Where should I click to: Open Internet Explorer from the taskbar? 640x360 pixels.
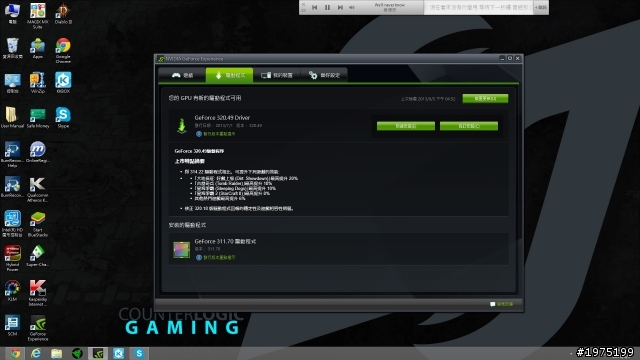pyautogui.click(x=36, y=353)
